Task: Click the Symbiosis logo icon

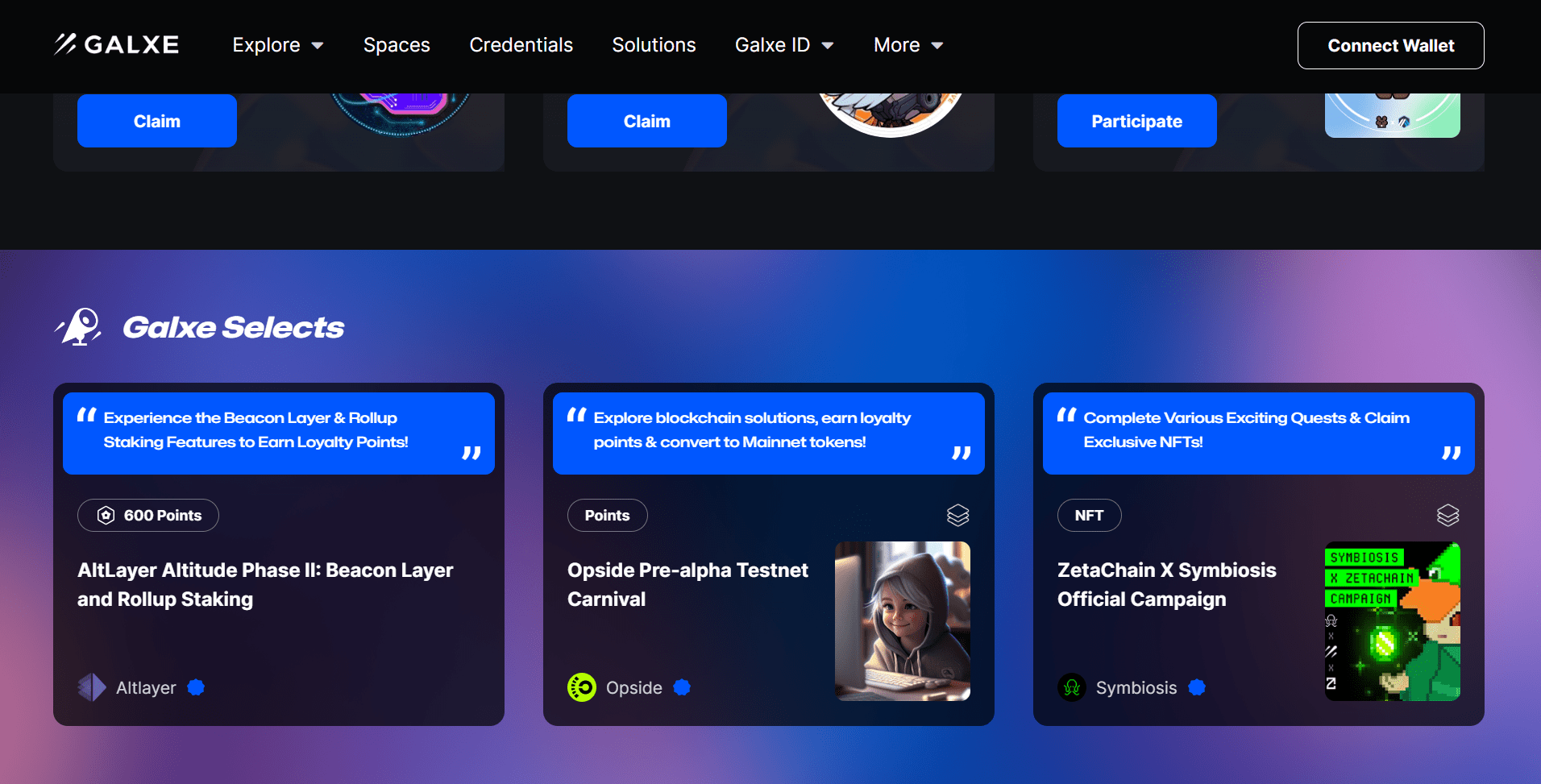Action: (1072, 687)
